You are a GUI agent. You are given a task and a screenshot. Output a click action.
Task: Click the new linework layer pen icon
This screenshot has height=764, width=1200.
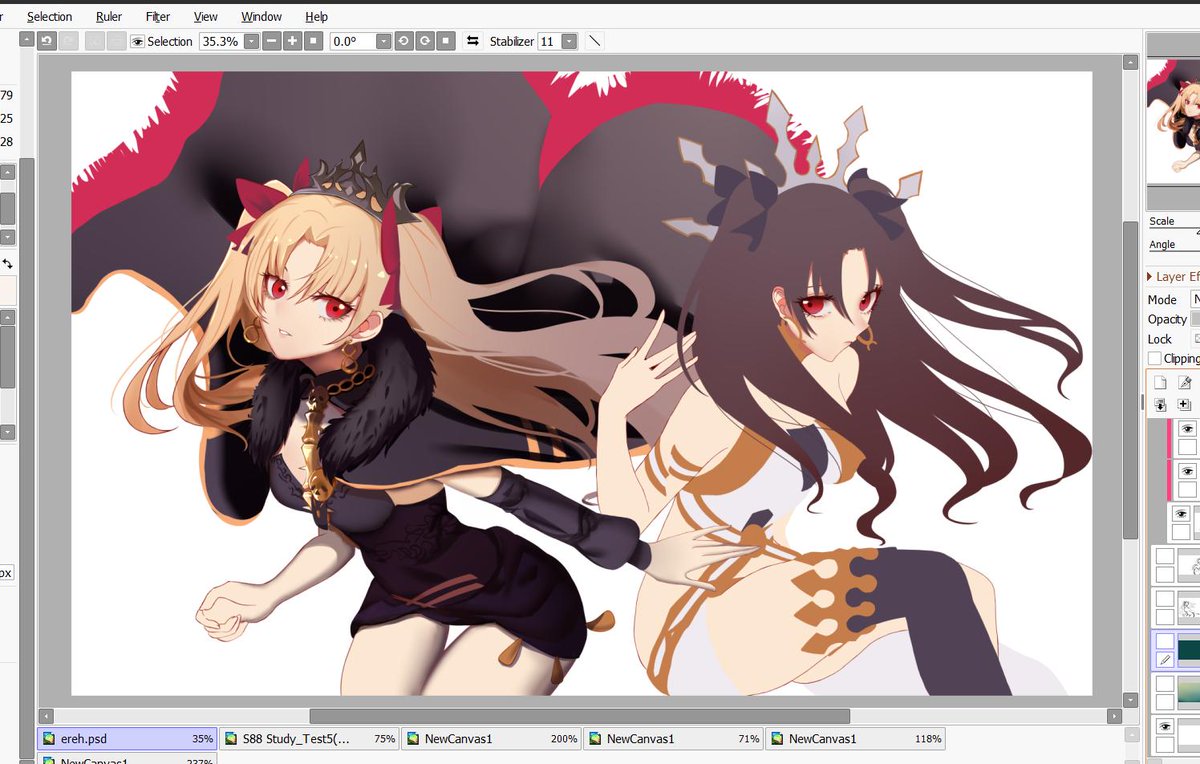pyautogui.click(x=1185, y=382)
